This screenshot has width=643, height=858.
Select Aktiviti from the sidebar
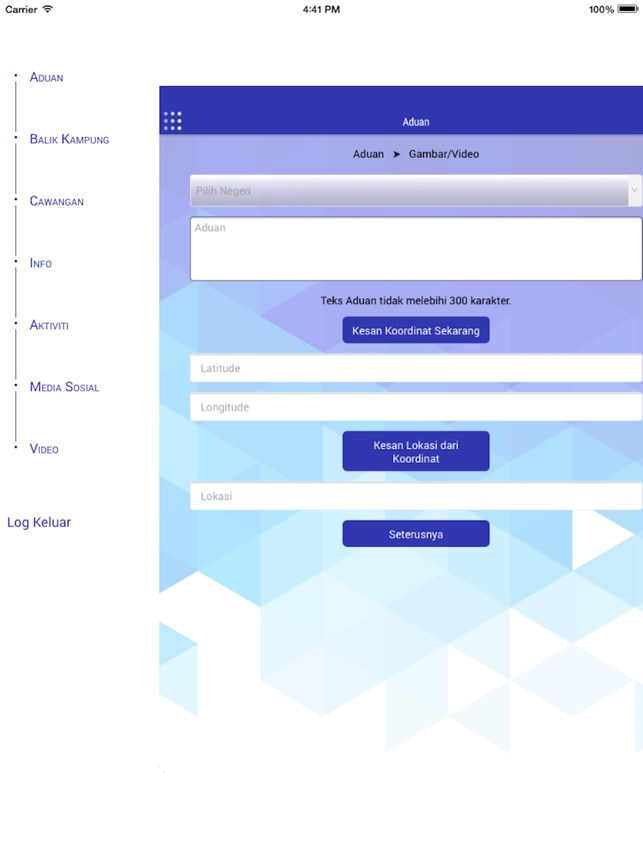pos(49,325)
